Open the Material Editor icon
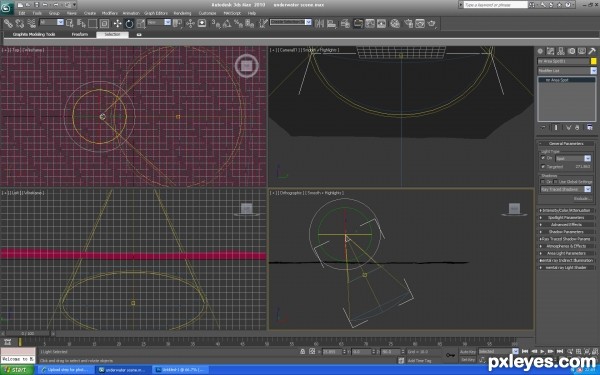This screenshot has height=375, width=600. (x=395, y=24)
